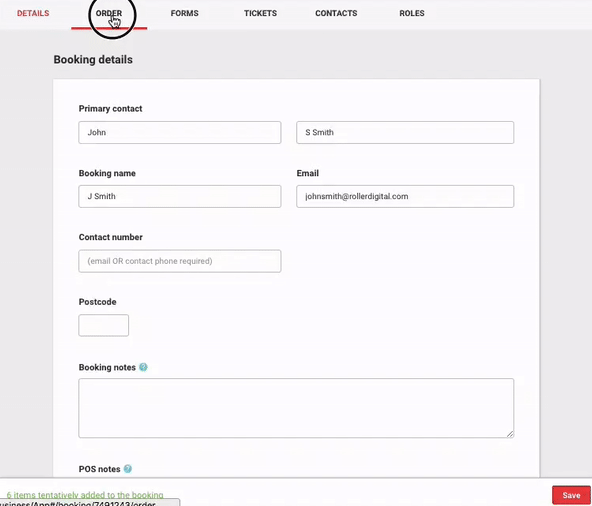Open the ORDER tab
Viewport: 592px width, 506px height.
(x=109, y=13)
